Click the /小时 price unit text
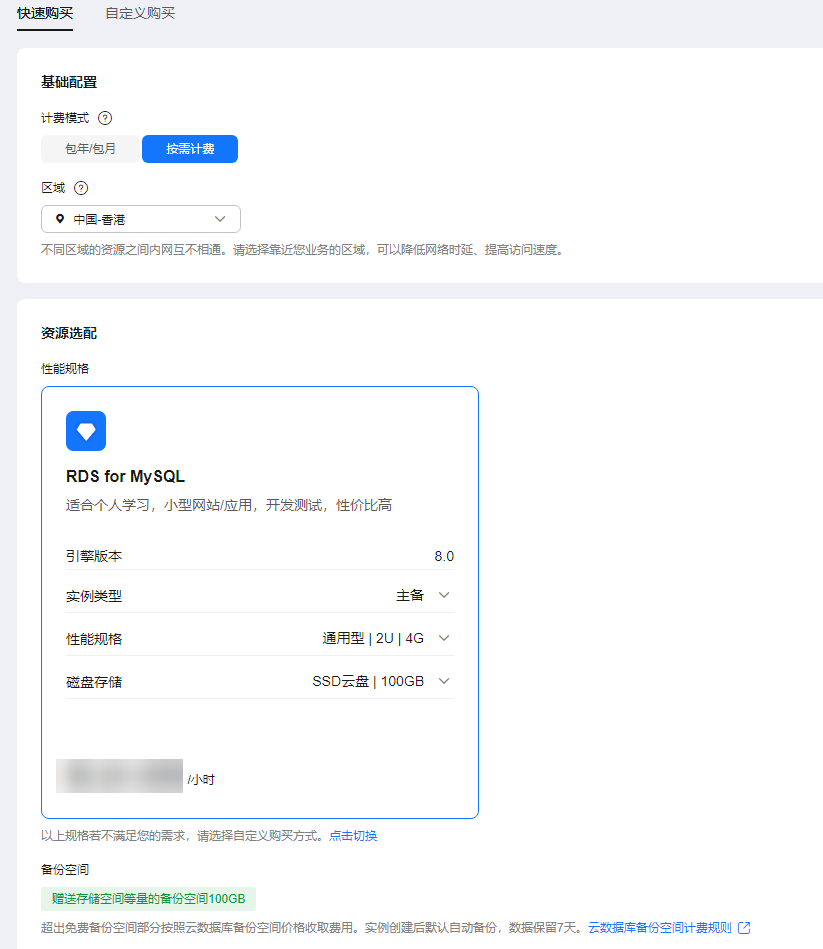This screenshot has width=823, height=949. (201, 780)
